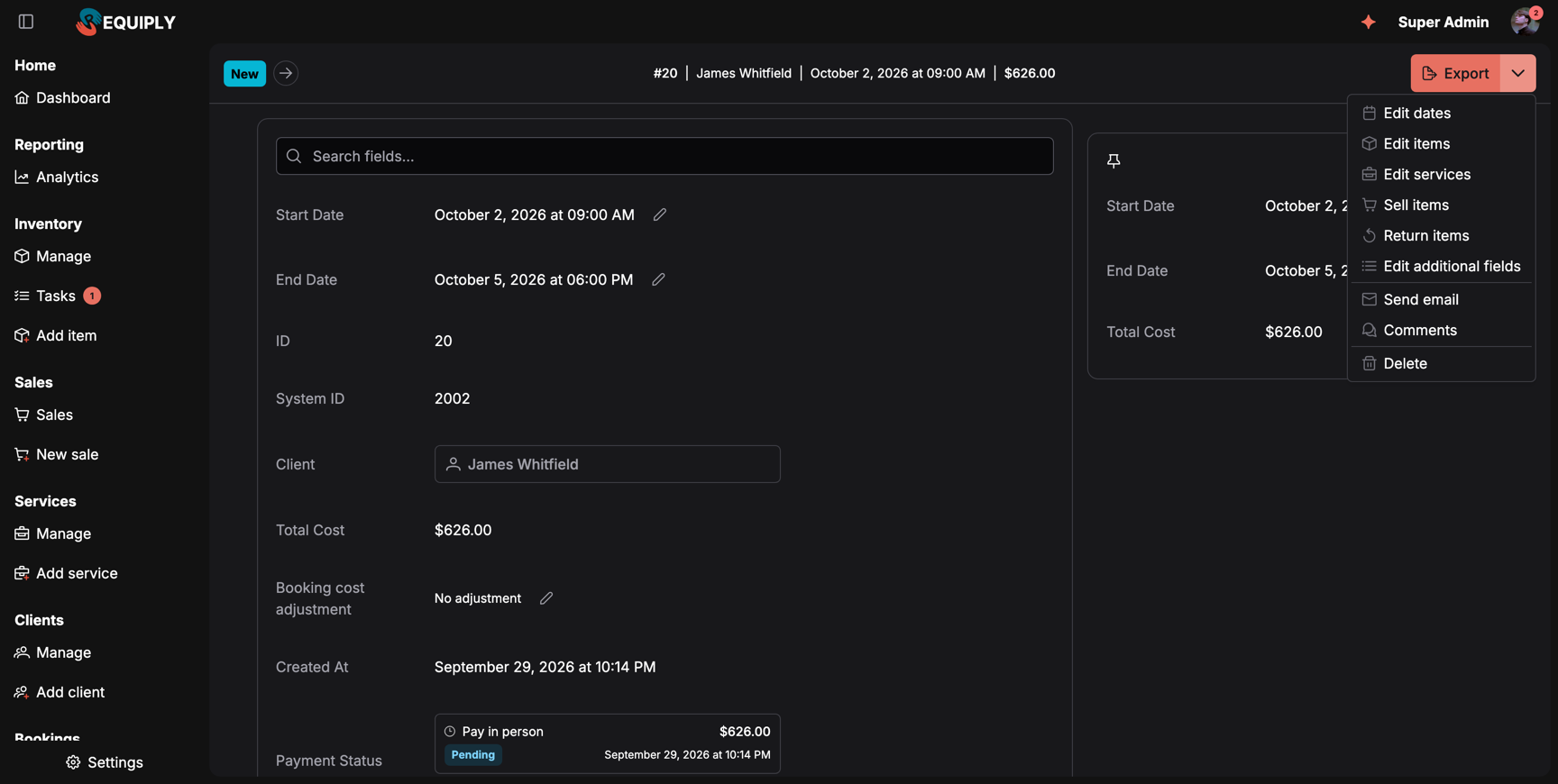Viewport: 1558px width, 784px height.
Task: Edit Start Date with pencil icon
Action: pos(660,214)
